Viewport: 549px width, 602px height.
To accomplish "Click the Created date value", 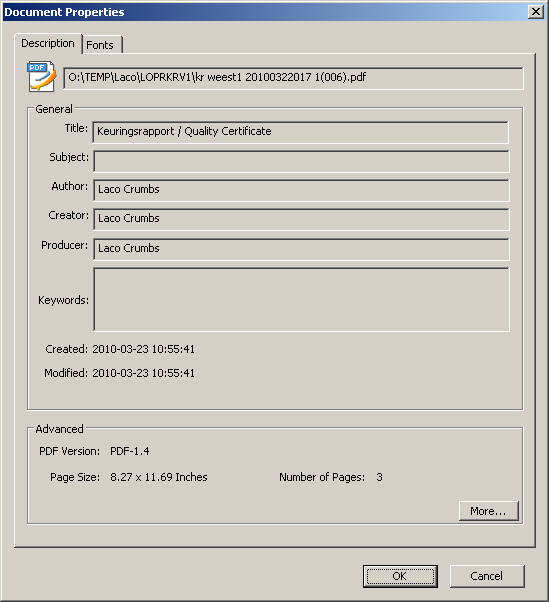I will 143,349.
